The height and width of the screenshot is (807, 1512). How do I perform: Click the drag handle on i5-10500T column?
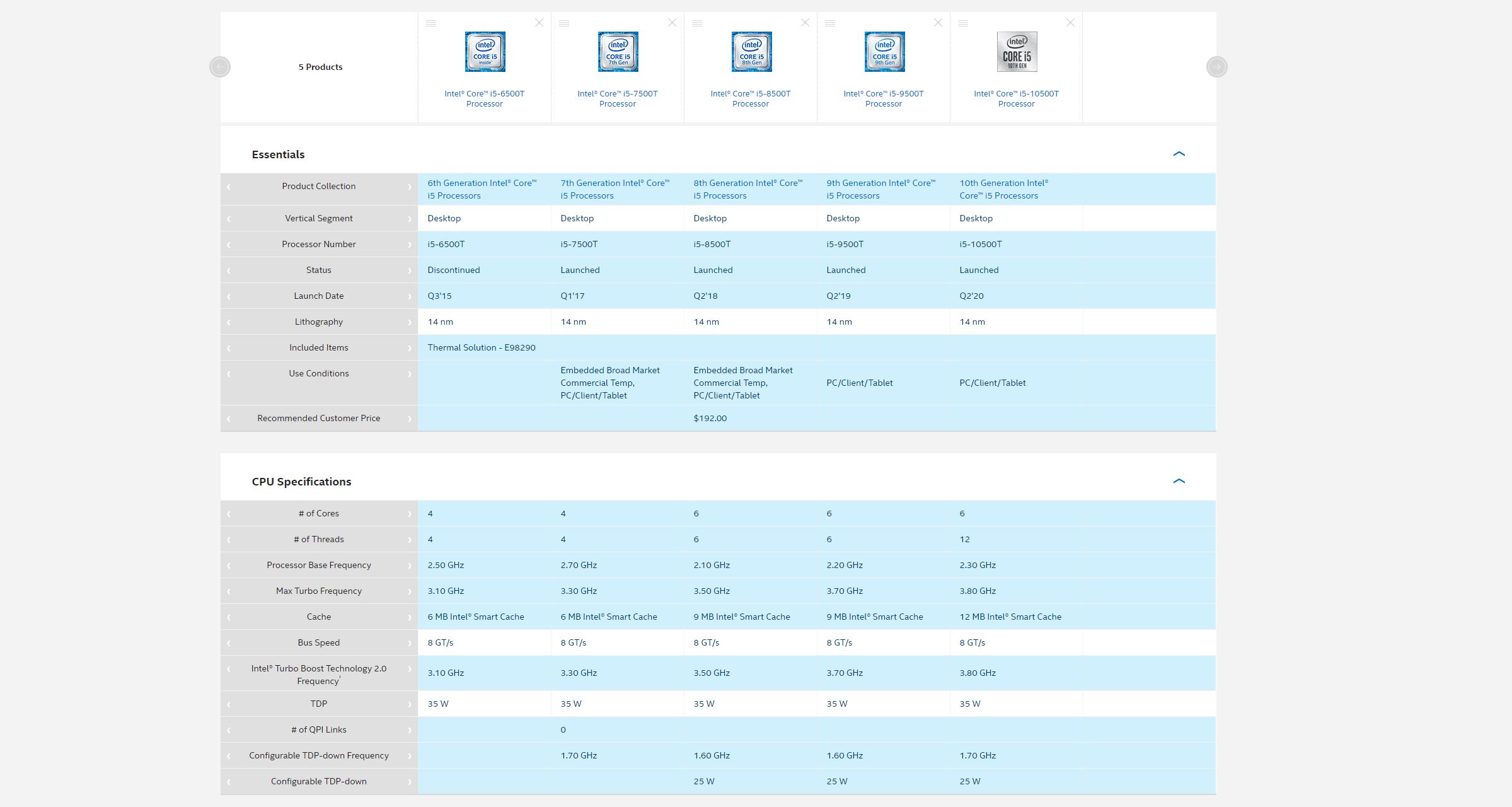point(963,23)
